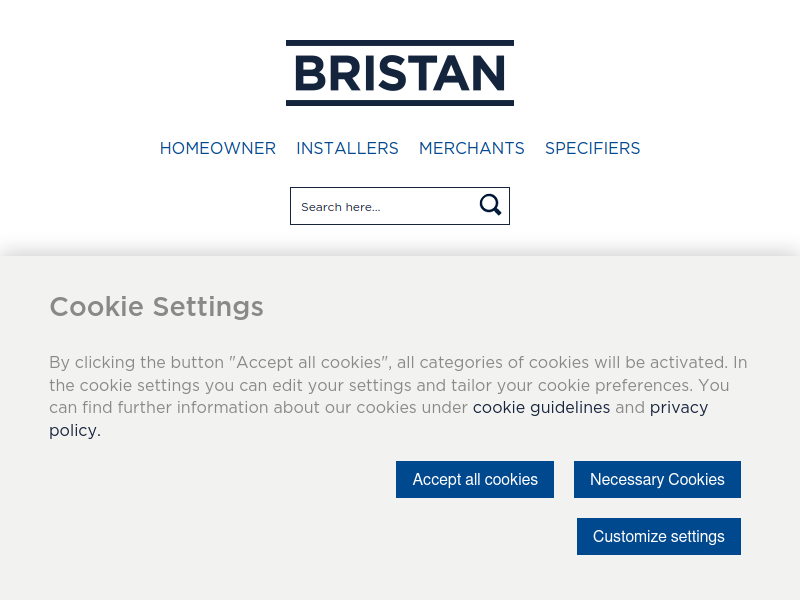Select Merchants in the navigation
This screenshot has height=600, width=800.
(471, 148)
